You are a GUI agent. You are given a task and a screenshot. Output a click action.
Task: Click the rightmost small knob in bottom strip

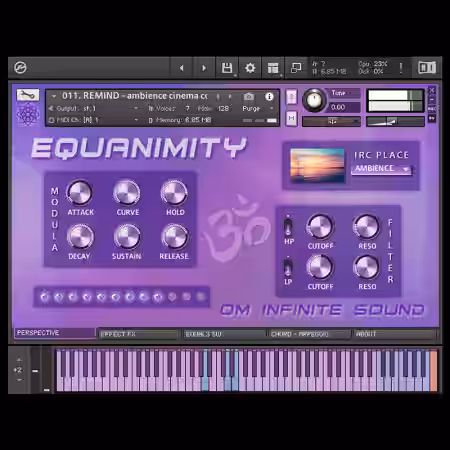[x=201, y=296]
